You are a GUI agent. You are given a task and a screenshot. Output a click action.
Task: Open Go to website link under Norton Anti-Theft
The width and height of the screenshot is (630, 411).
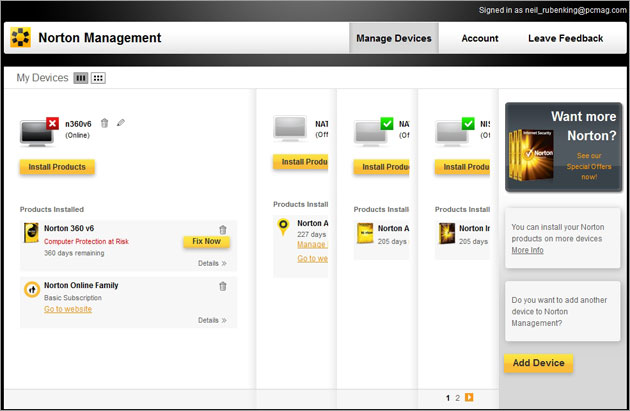313,258
